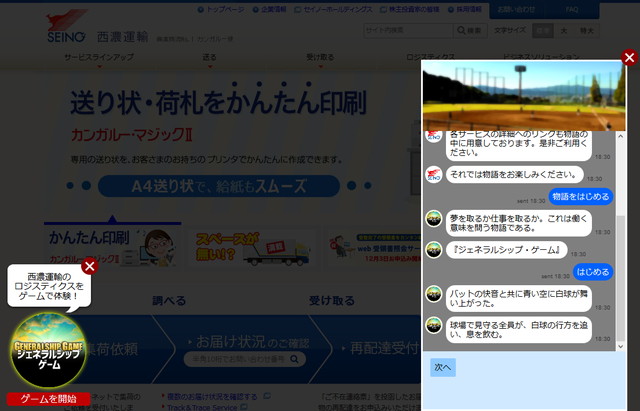The width and height of the screenshot is (640, 411).
Task: Select 大 font size option
Action: [564, 31]
